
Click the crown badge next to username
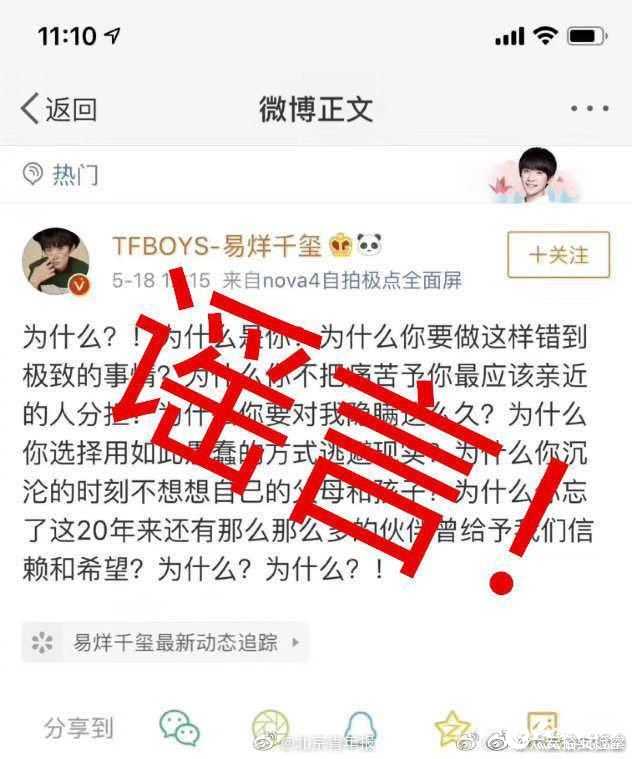coord(341,245)
